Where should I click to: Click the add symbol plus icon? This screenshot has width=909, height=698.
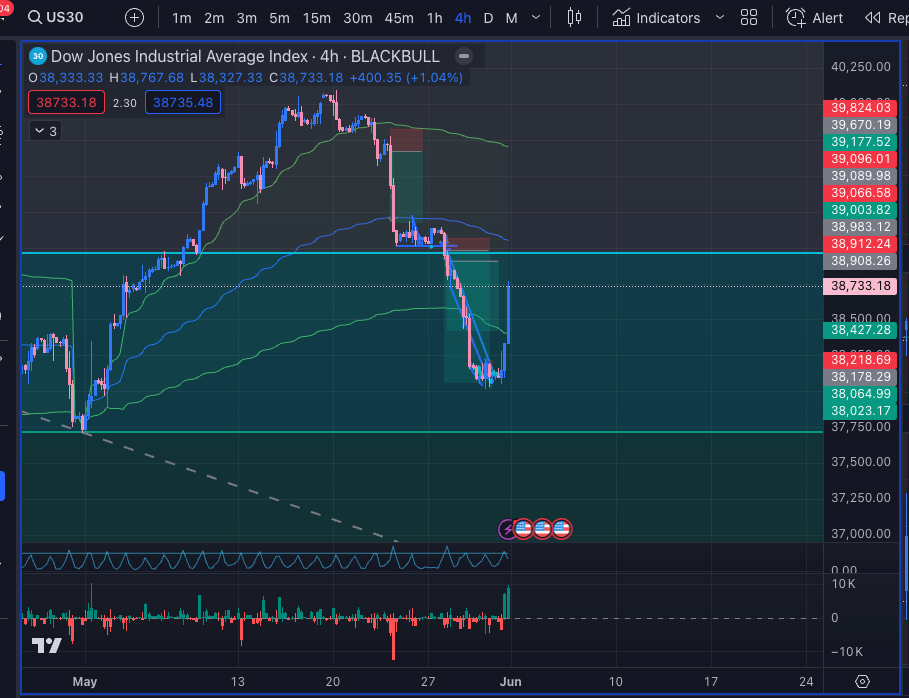click(x=134, y=18)
